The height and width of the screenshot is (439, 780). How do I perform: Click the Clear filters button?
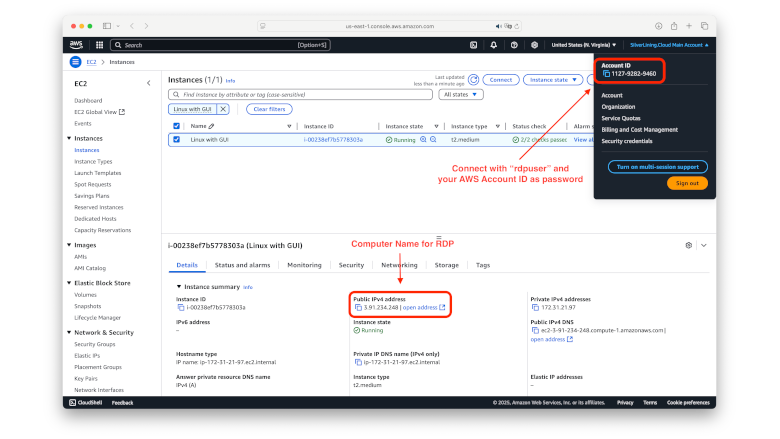(x=269, y=109)
